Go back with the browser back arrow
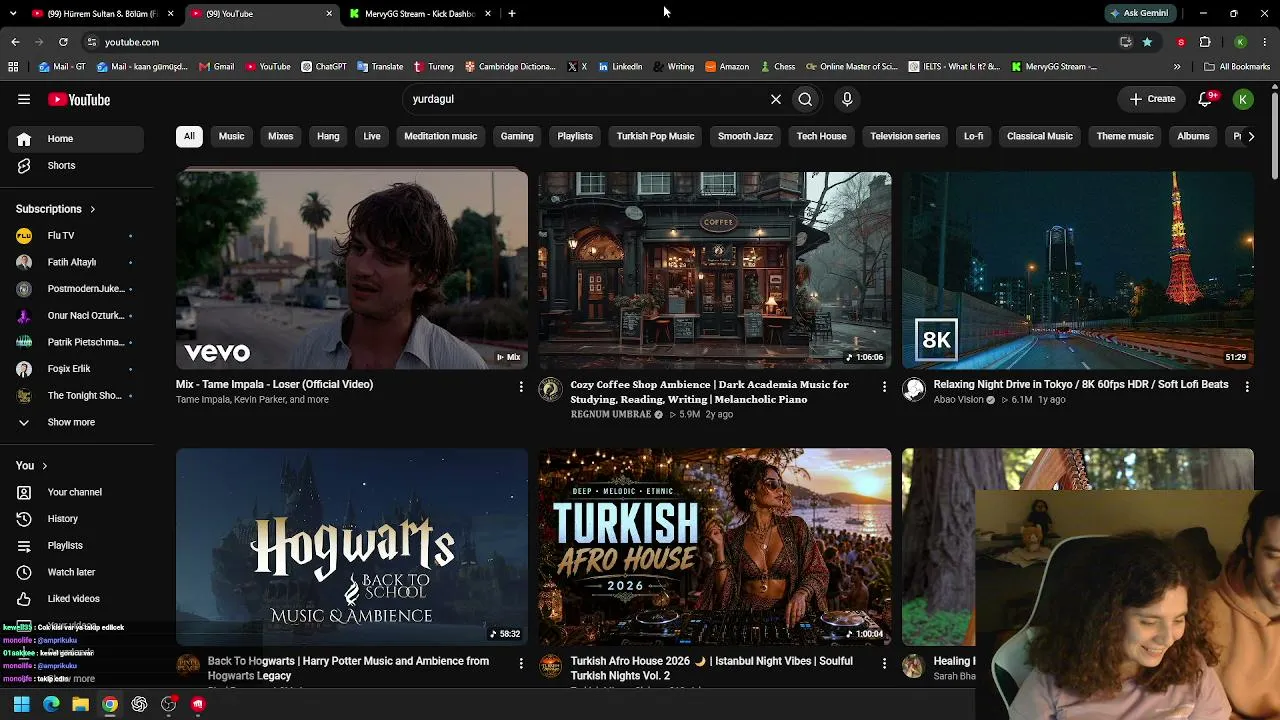This screenshot has height=720, width=1280. 15,42
